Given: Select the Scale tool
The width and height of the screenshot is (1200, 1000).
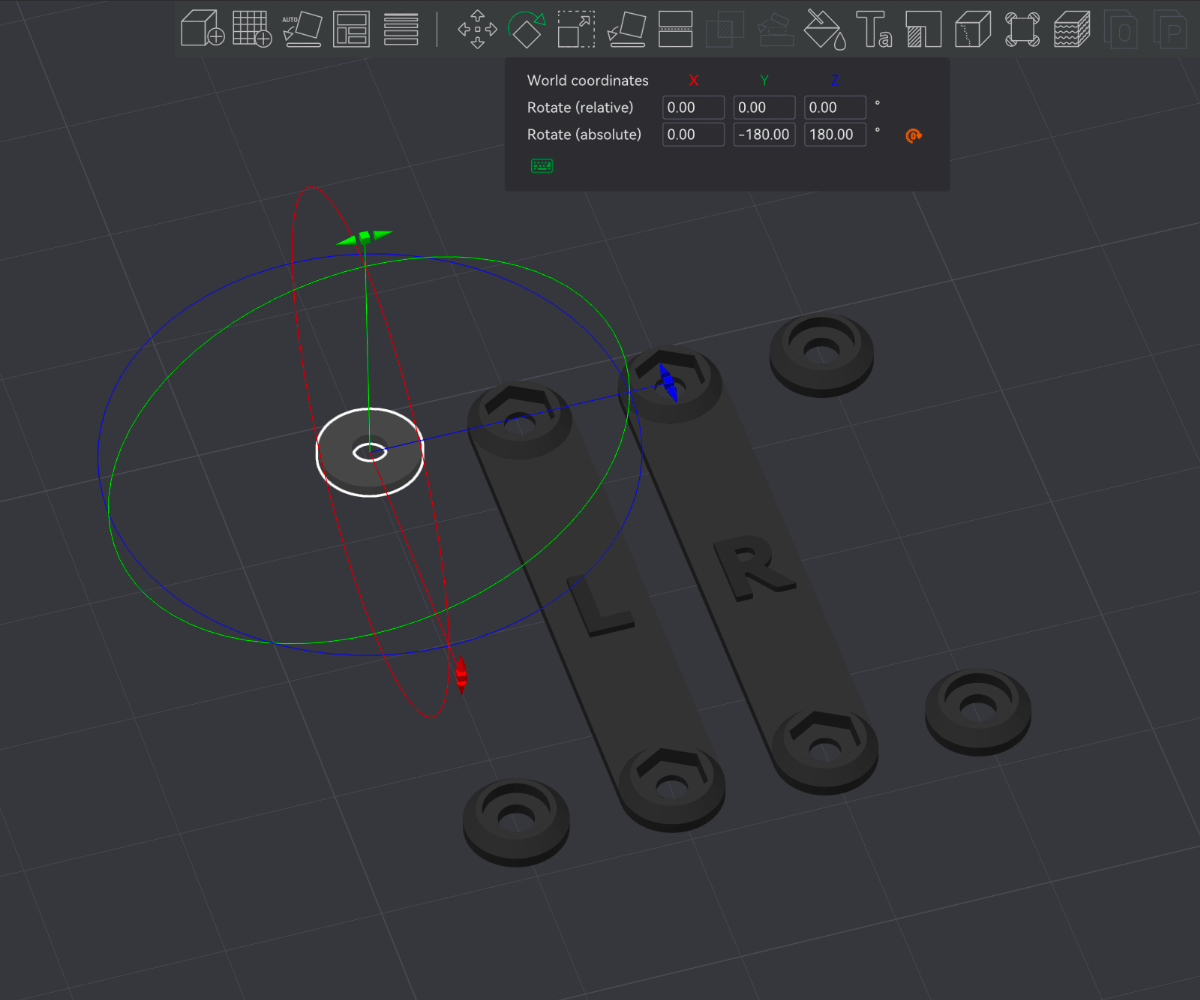Looking at the screenshot, I should point(576,29).
